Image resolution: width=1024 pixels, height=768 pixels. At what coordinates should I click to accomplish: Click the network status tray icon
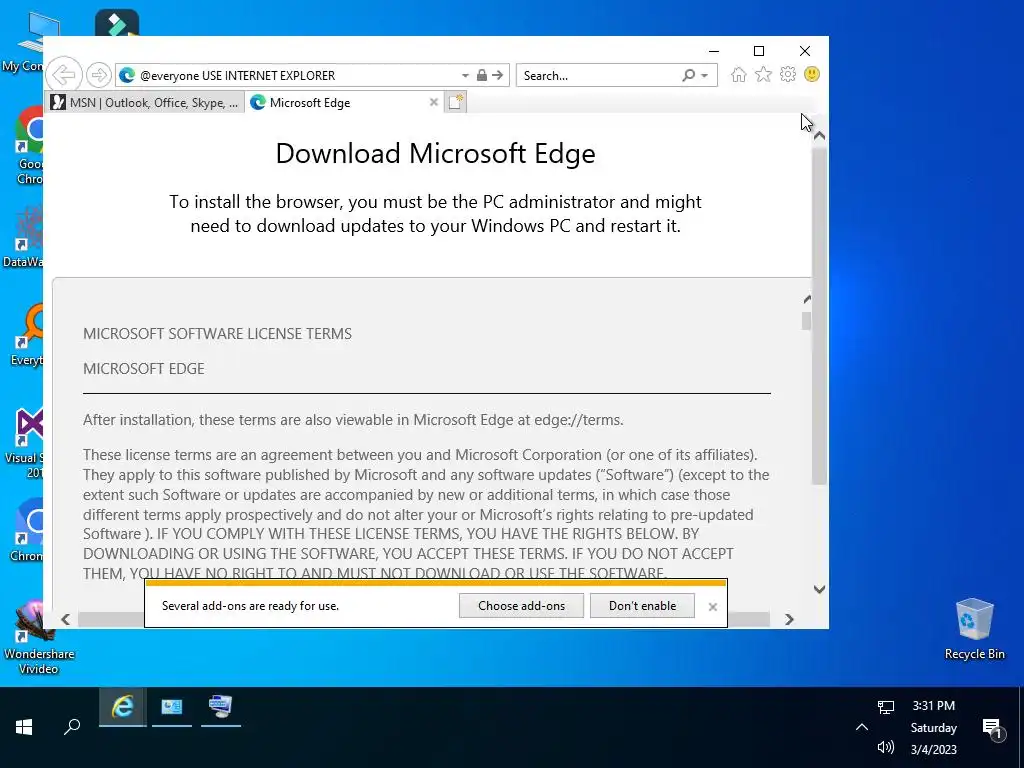(886, 707)
